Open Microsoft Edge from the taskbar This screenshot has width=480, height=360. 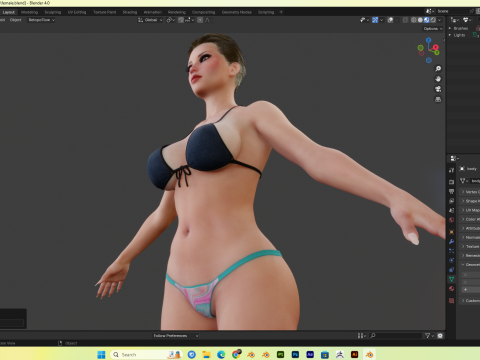pyautogui.click(x=221, y=354)
